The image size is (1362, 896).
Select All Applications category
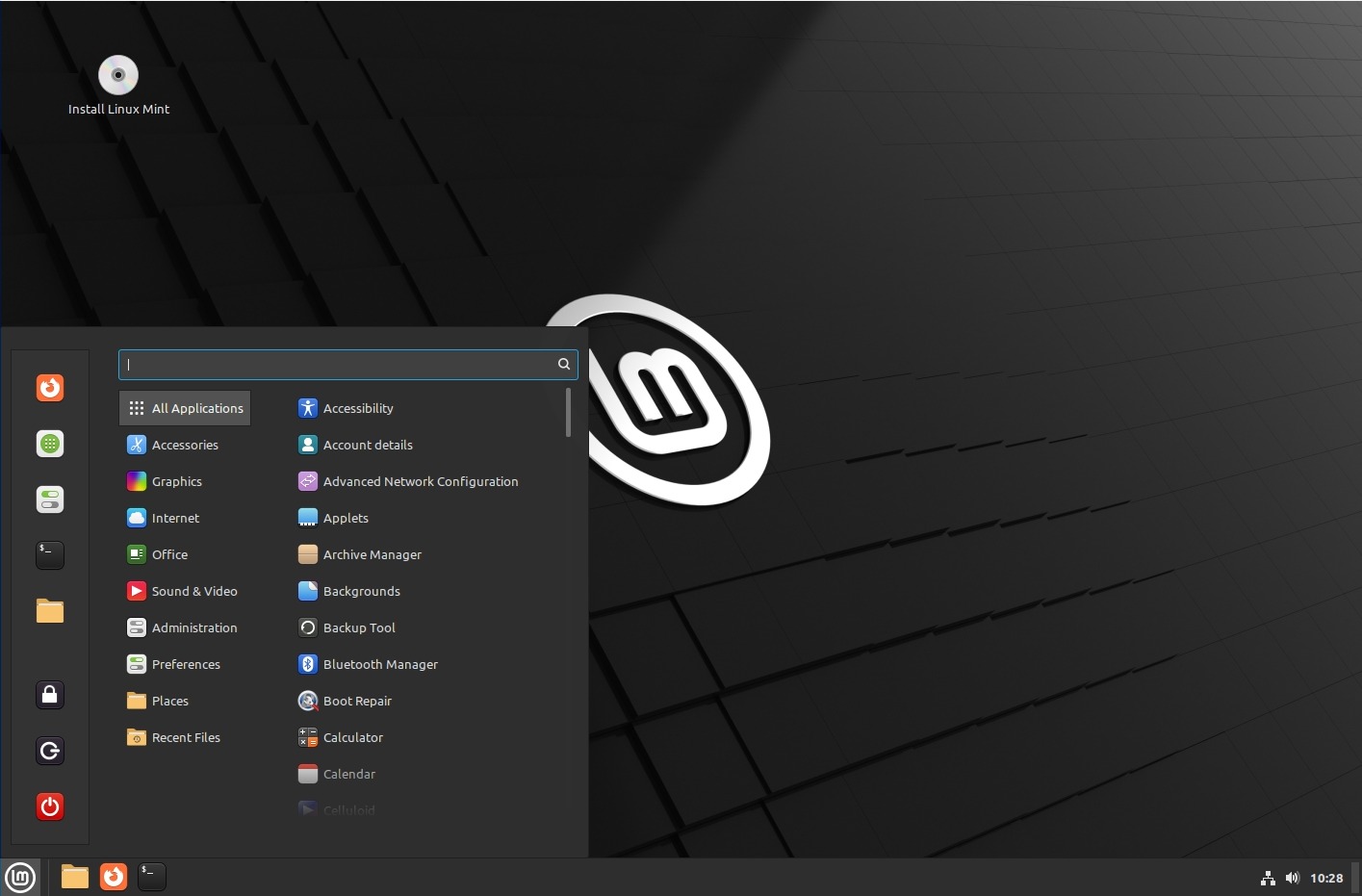click(x=185, y=408)
